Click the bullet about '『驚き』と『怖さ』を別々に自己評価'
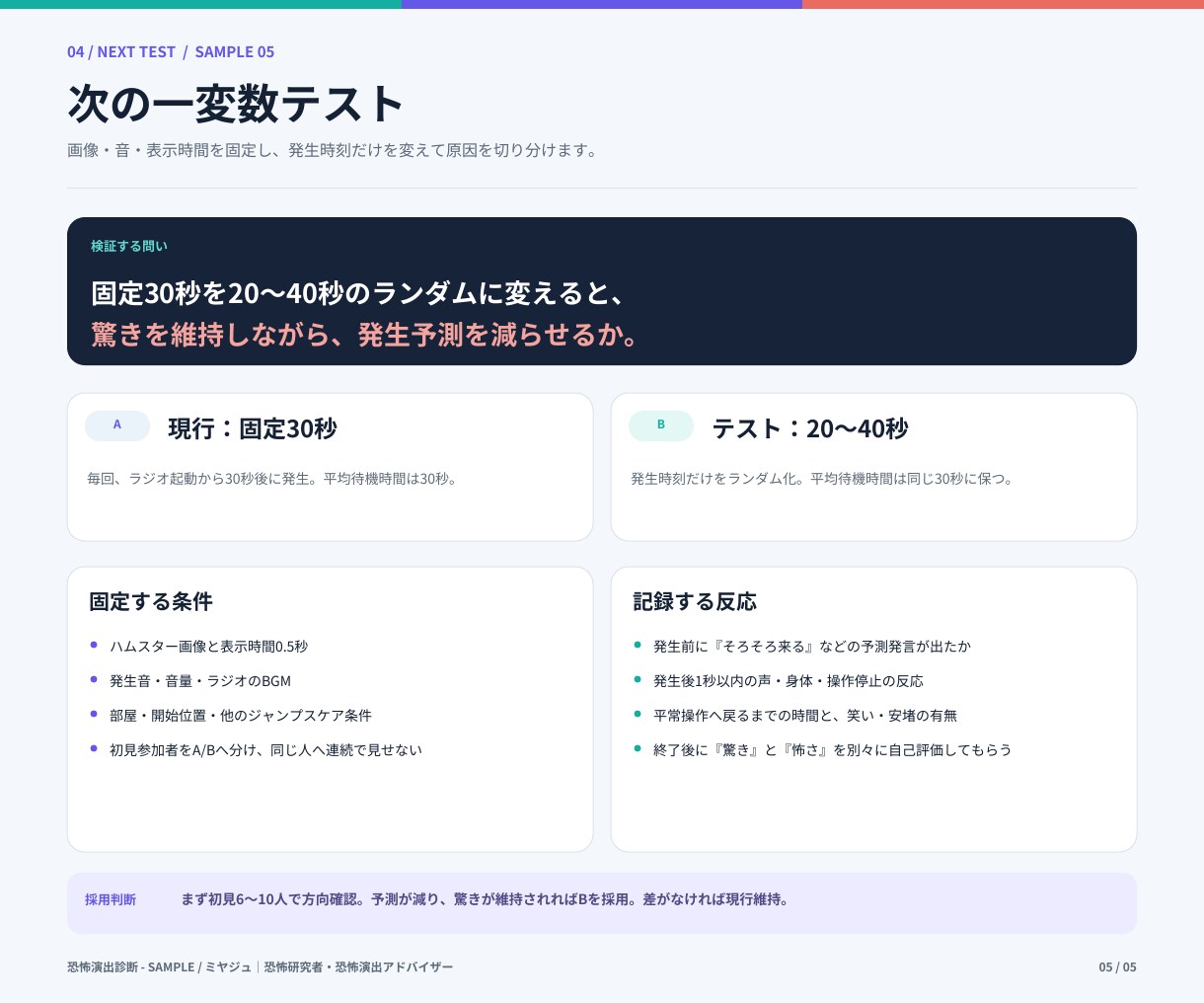This screenshot has height=1003, width=1204. point(833,750)
